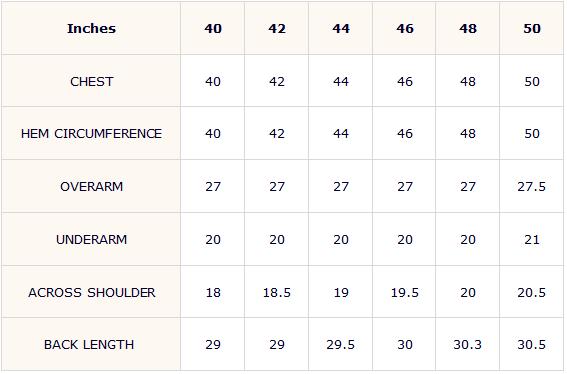Click the BACK LENGTH row label
567x374 pixels.
tap(89, 344)
